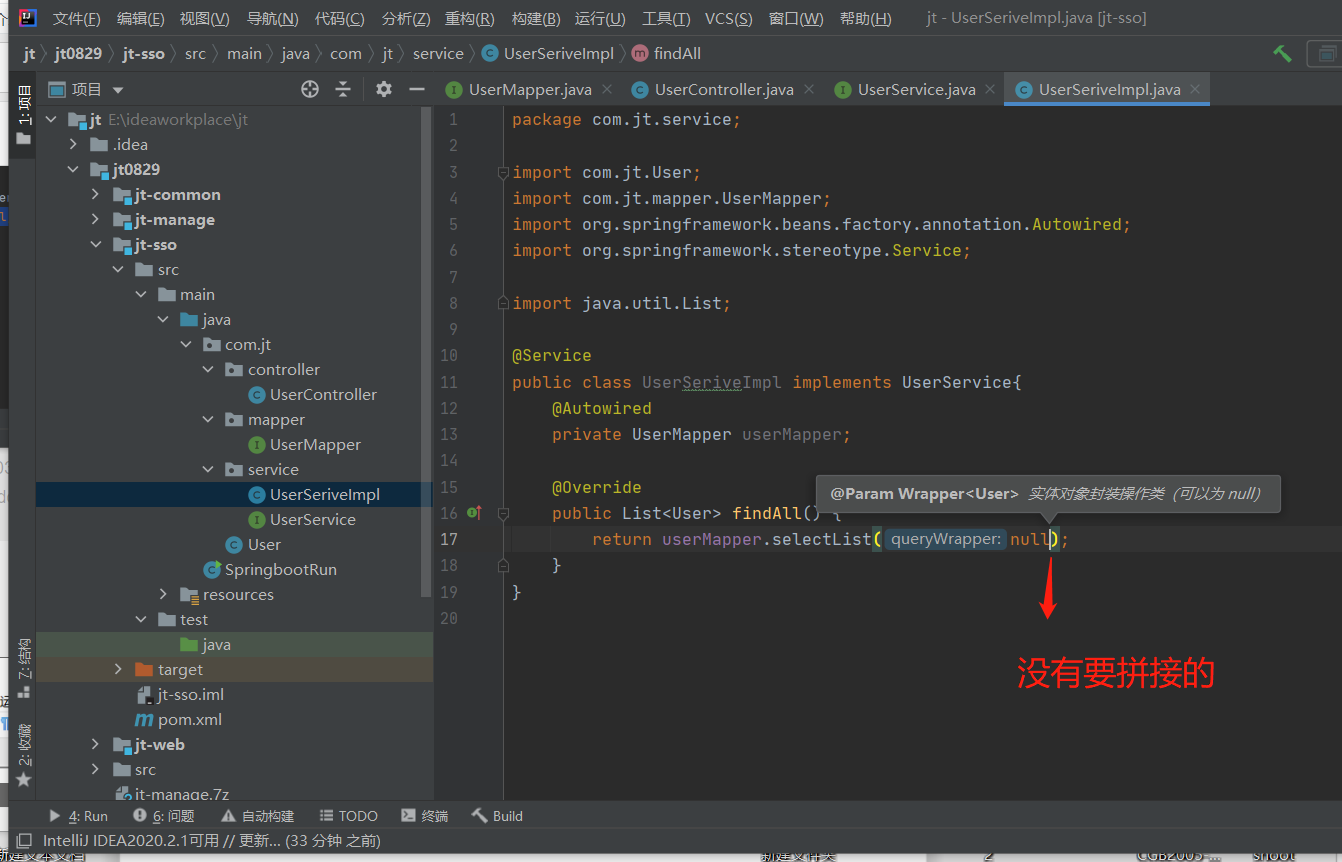The image size is (1342, 862).
Task: Click the IDEA 2020.2.1 update notification in status bar
Action: point(211,841)
